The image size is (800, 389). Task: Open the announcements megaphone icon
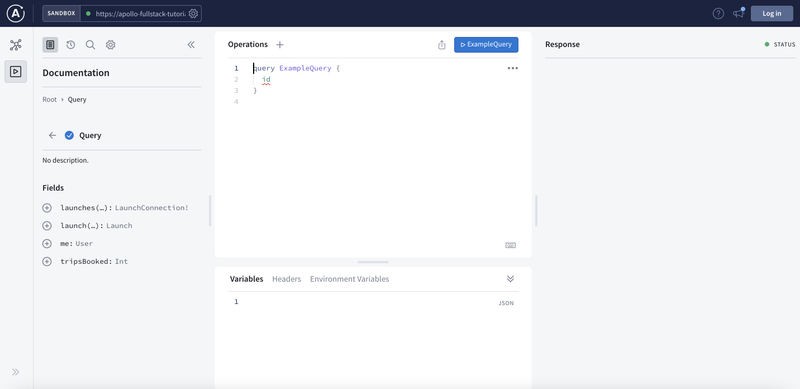tap(739, 13)
